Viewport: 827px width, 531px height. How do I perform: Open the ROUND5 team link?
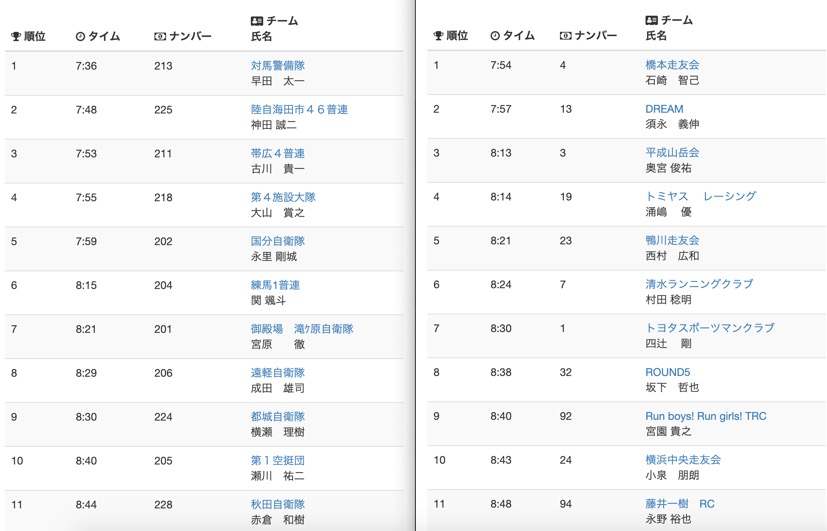pos(667,372)
